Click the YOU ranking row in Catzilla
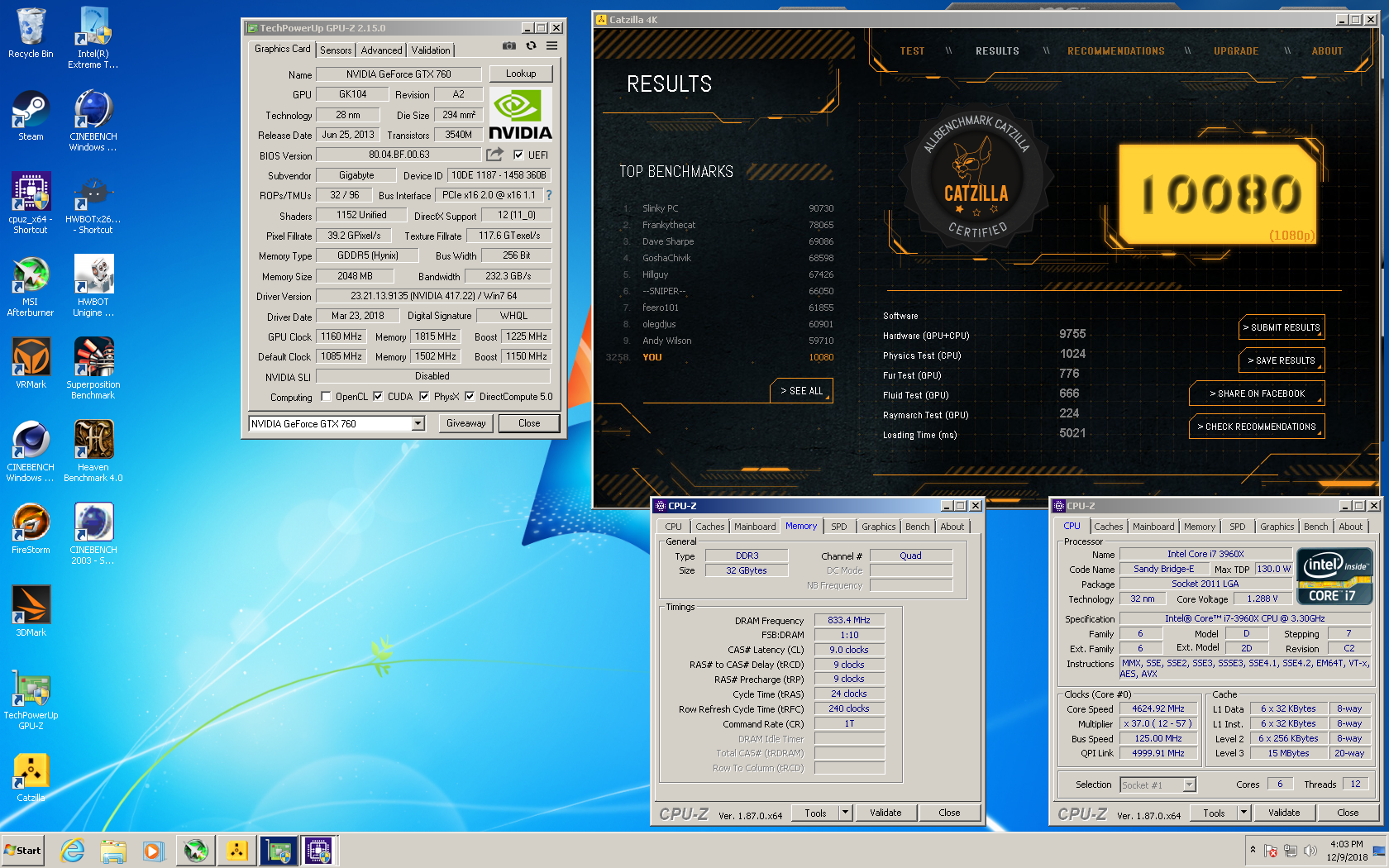 (719, 357)
